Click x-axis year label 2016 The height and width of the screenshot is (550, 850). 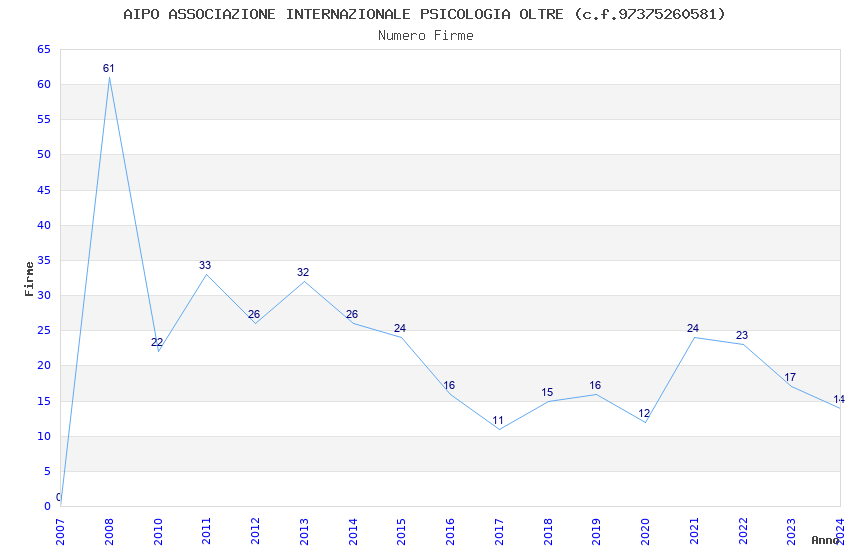tap(450, 532)
